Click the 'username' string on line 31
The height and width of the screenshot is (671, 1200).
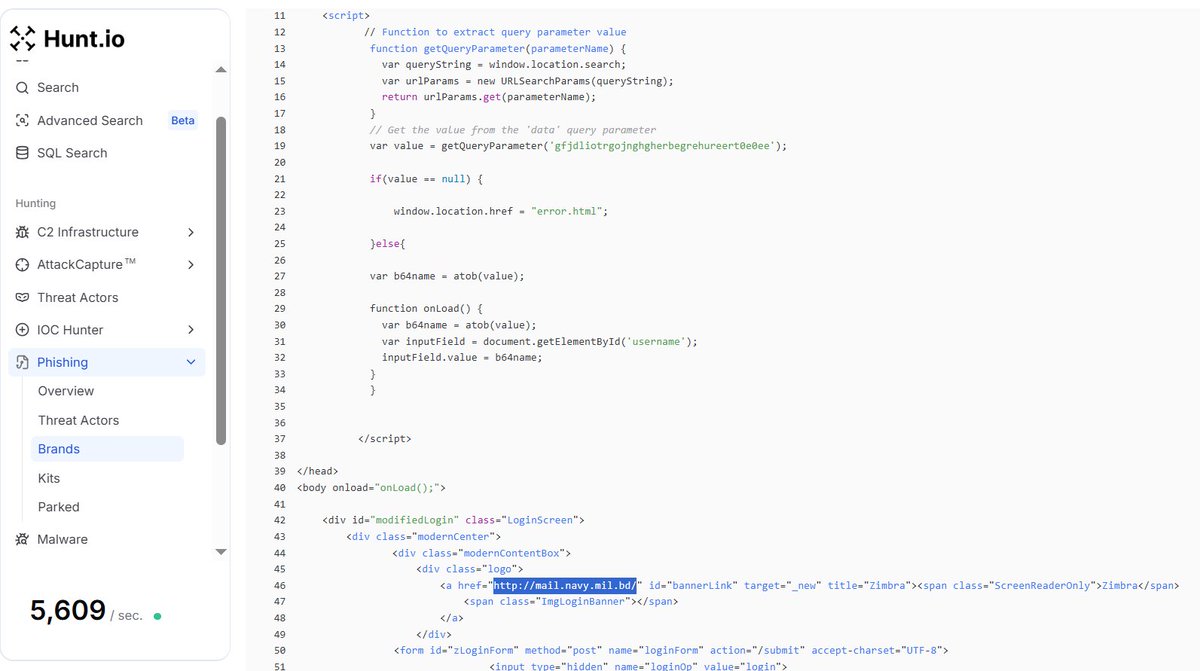click(655, 341)
